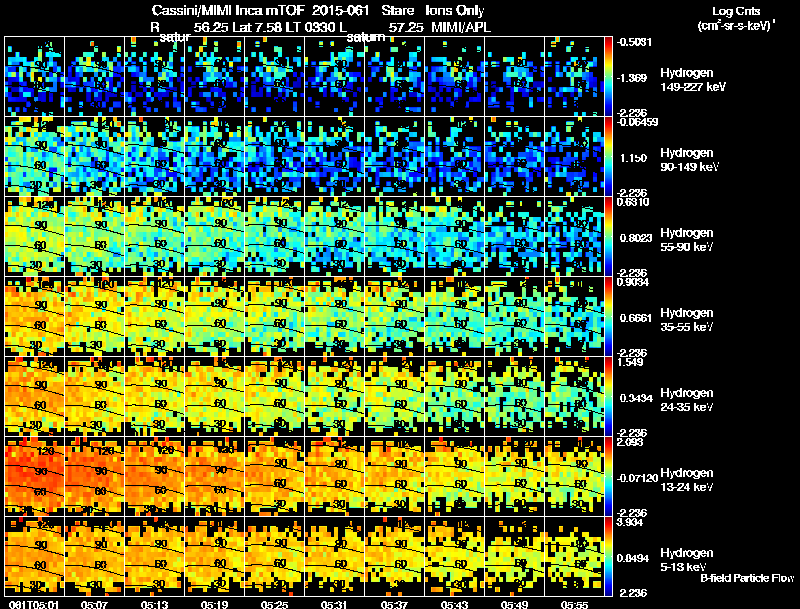The width and height of the screenshot is (800, 609).
Task: Click the 0.0494 colorbar midpoint value
Action: click(634, 559)
